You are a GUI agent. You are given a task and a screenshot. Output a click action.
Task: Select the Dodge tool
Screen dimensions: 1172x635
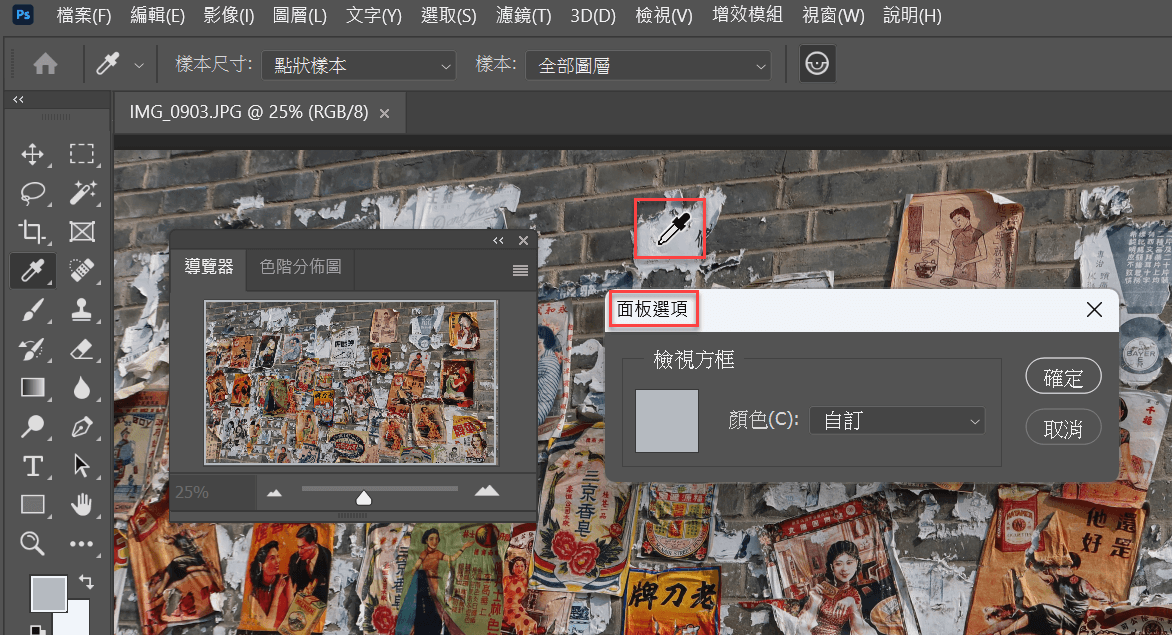click(x=32, y=427)
